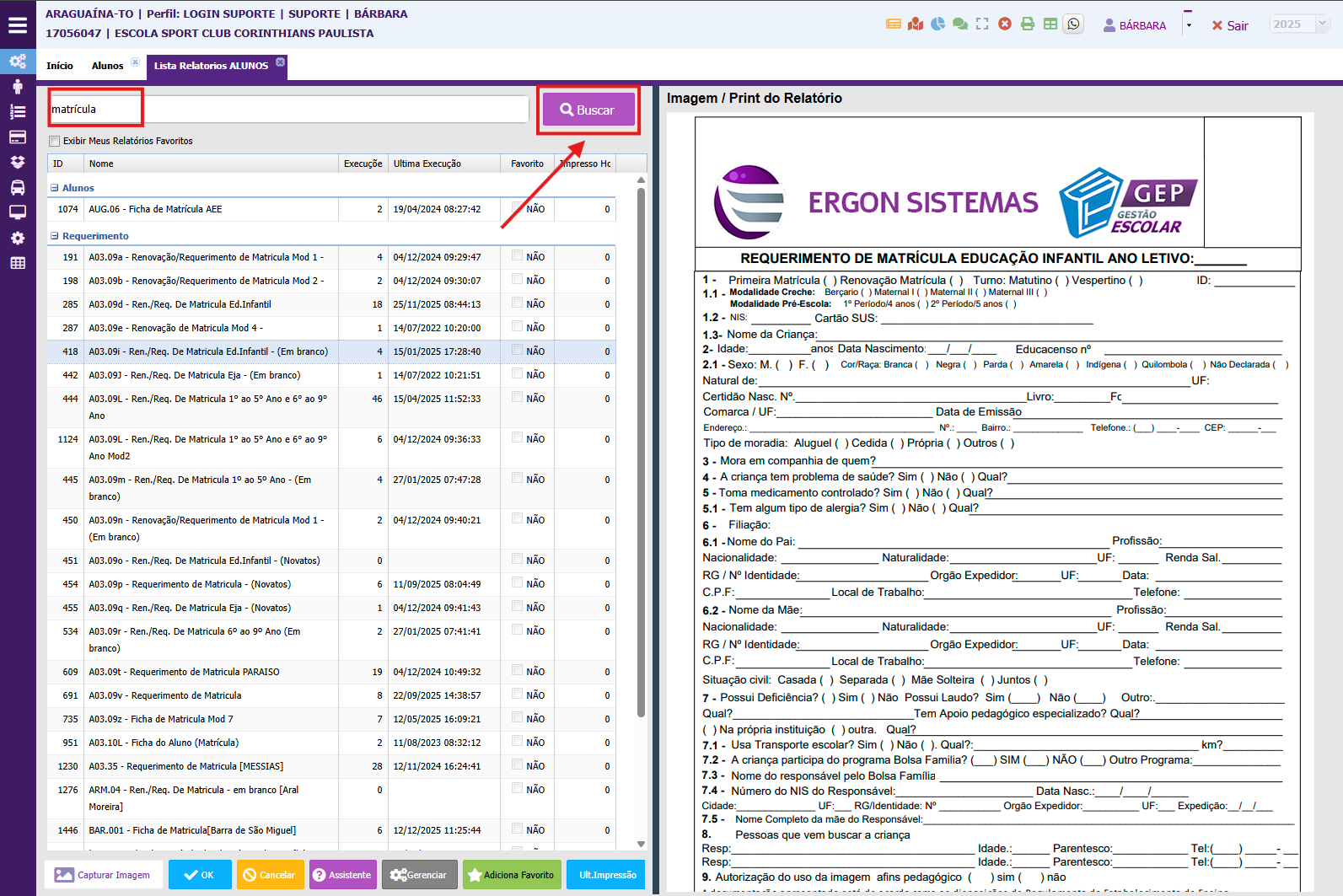The image size is (1343, 896).
Task: Click the red map marker icon
Action: (x=916, y=24)
